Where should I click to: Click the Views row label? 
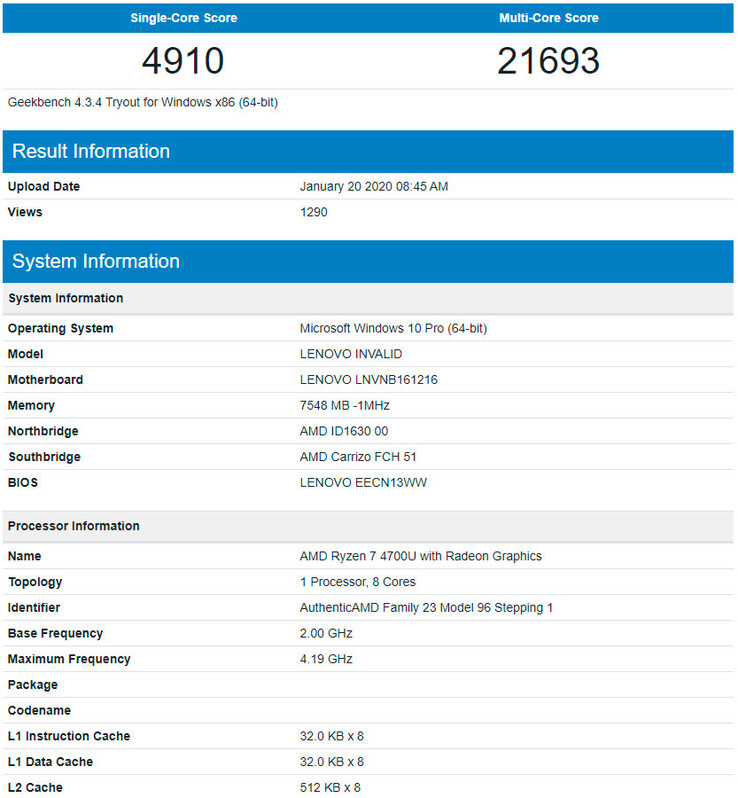(x=25, y=212)
